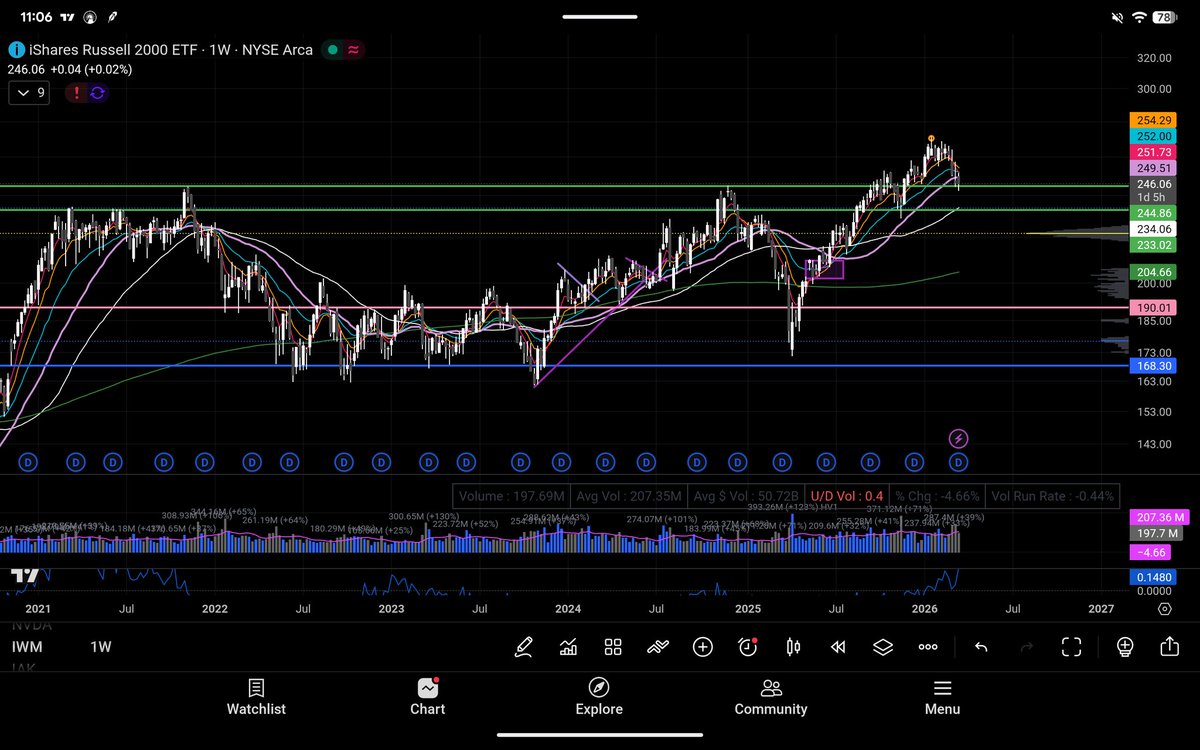Select the 190.01 pink price label
The width and height of the screenshot is (1200, 750).
coord(1154,308)
